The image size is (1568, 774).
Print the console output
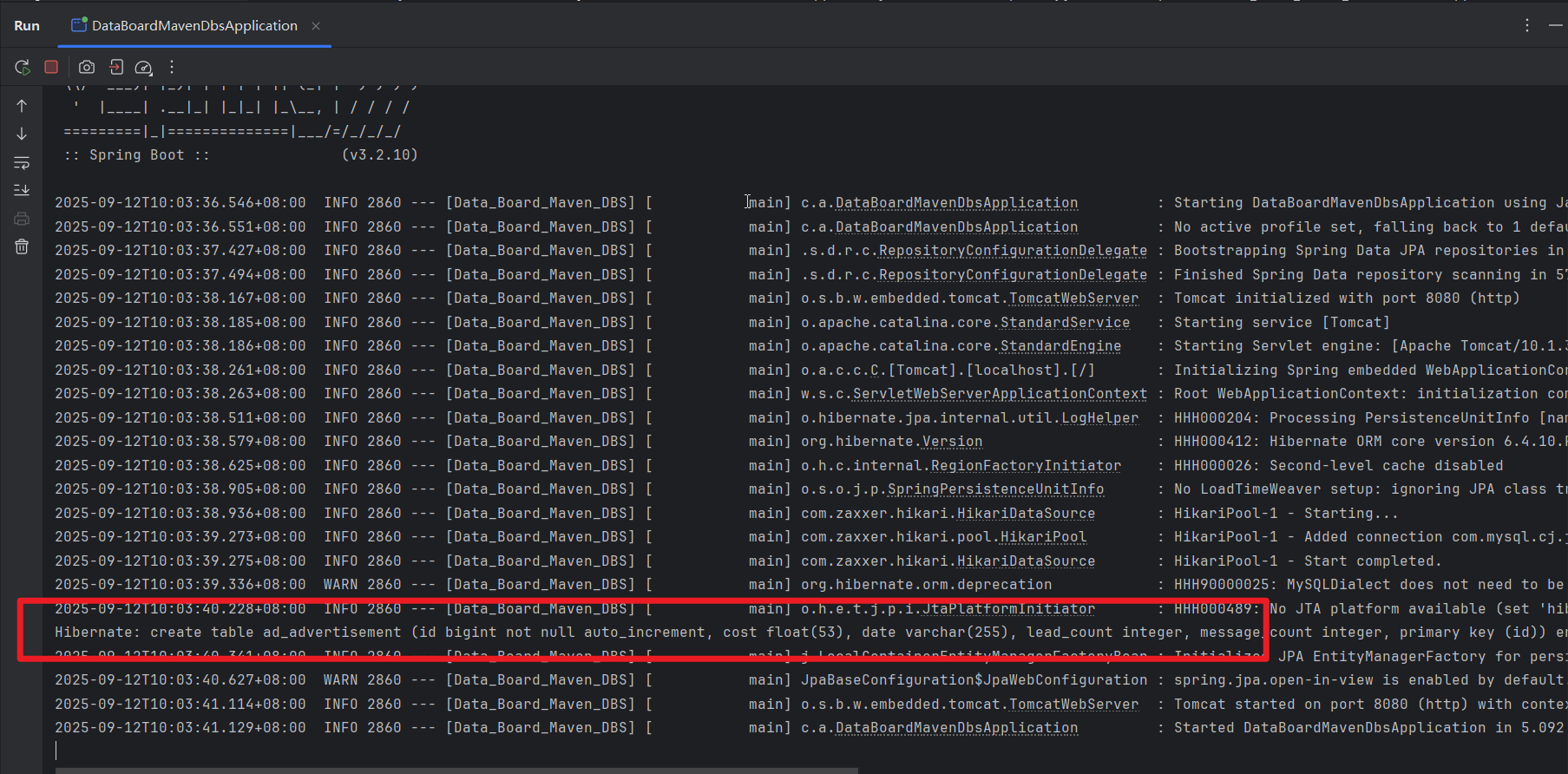pyautogui.click(x=22, y=219)
